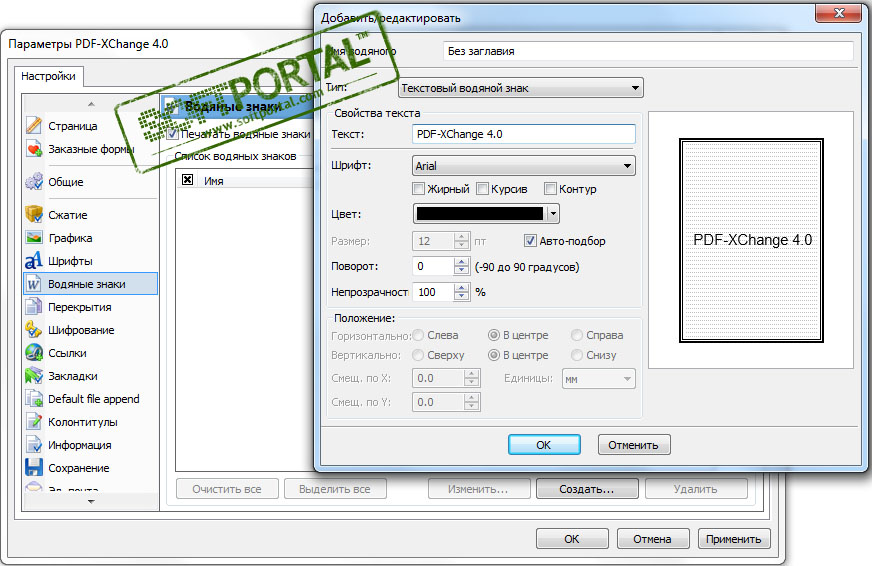Click the checkbox icon in Имя list header
The image size is (872, 566).
pyautogui.click(x=187, y=180)
